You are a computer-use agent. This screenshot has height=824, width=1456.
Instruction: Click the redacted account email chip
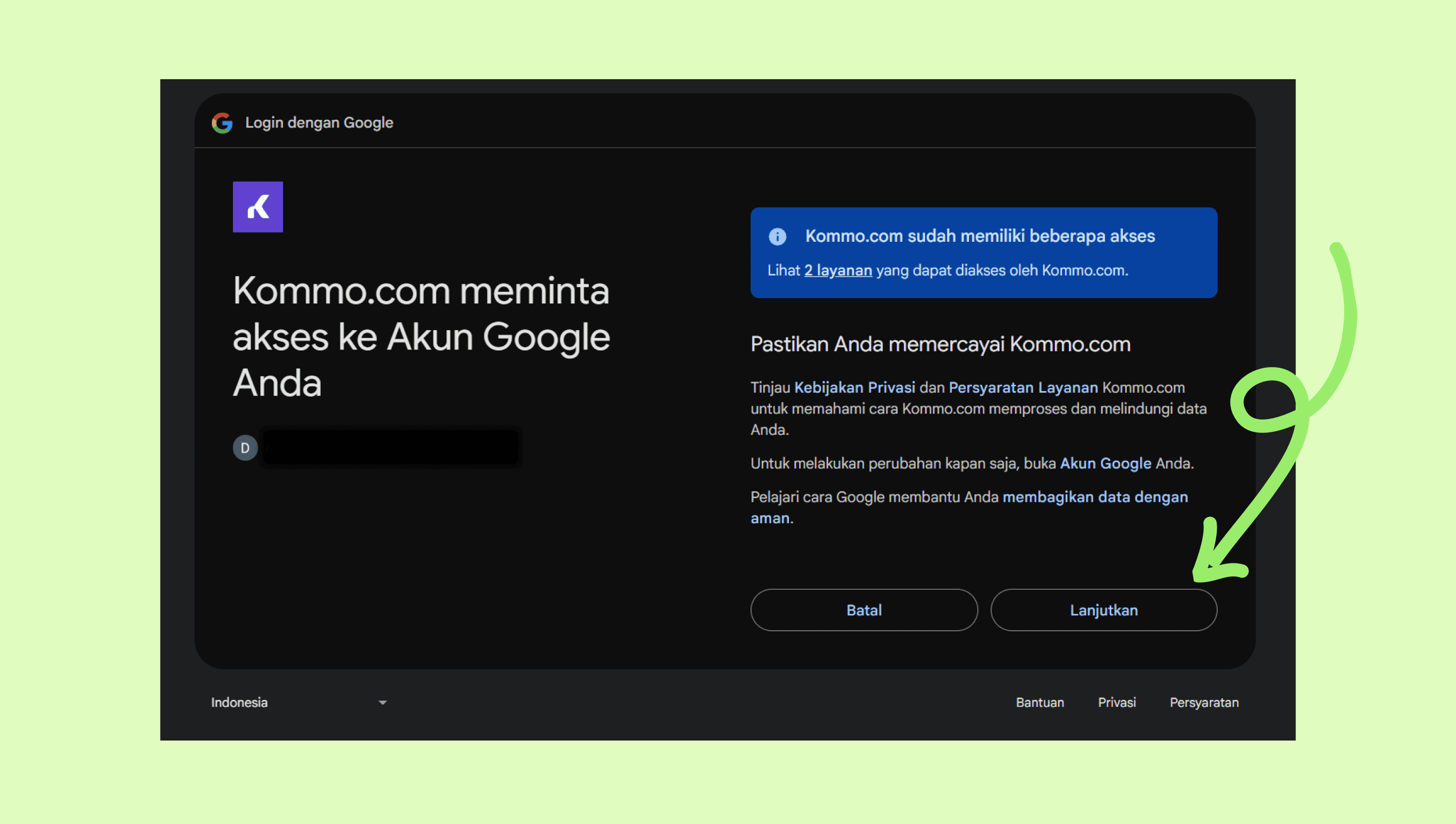[x=391, y=448]
